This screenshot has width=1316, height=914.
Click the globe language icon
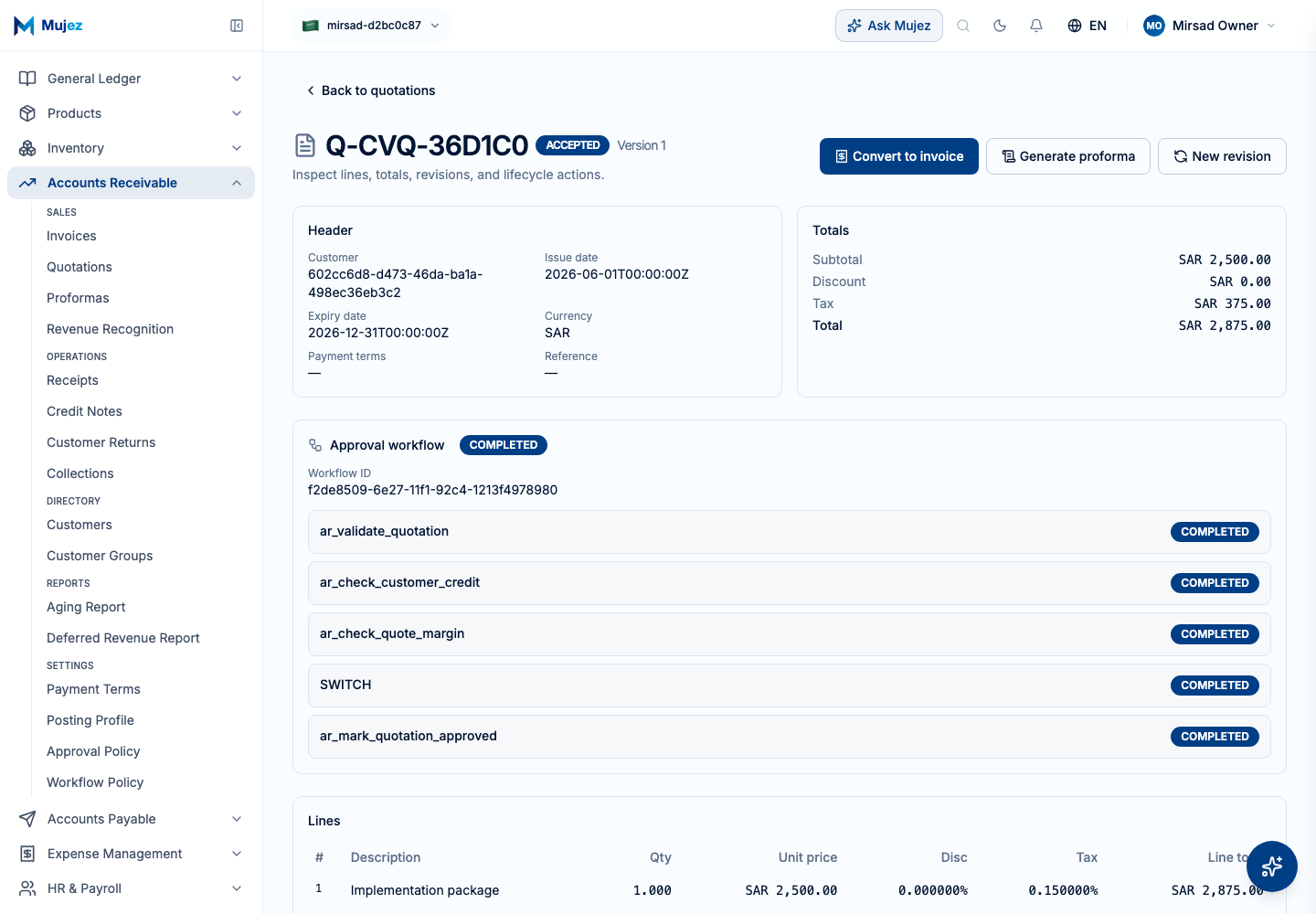click(x=1075, y=26)
